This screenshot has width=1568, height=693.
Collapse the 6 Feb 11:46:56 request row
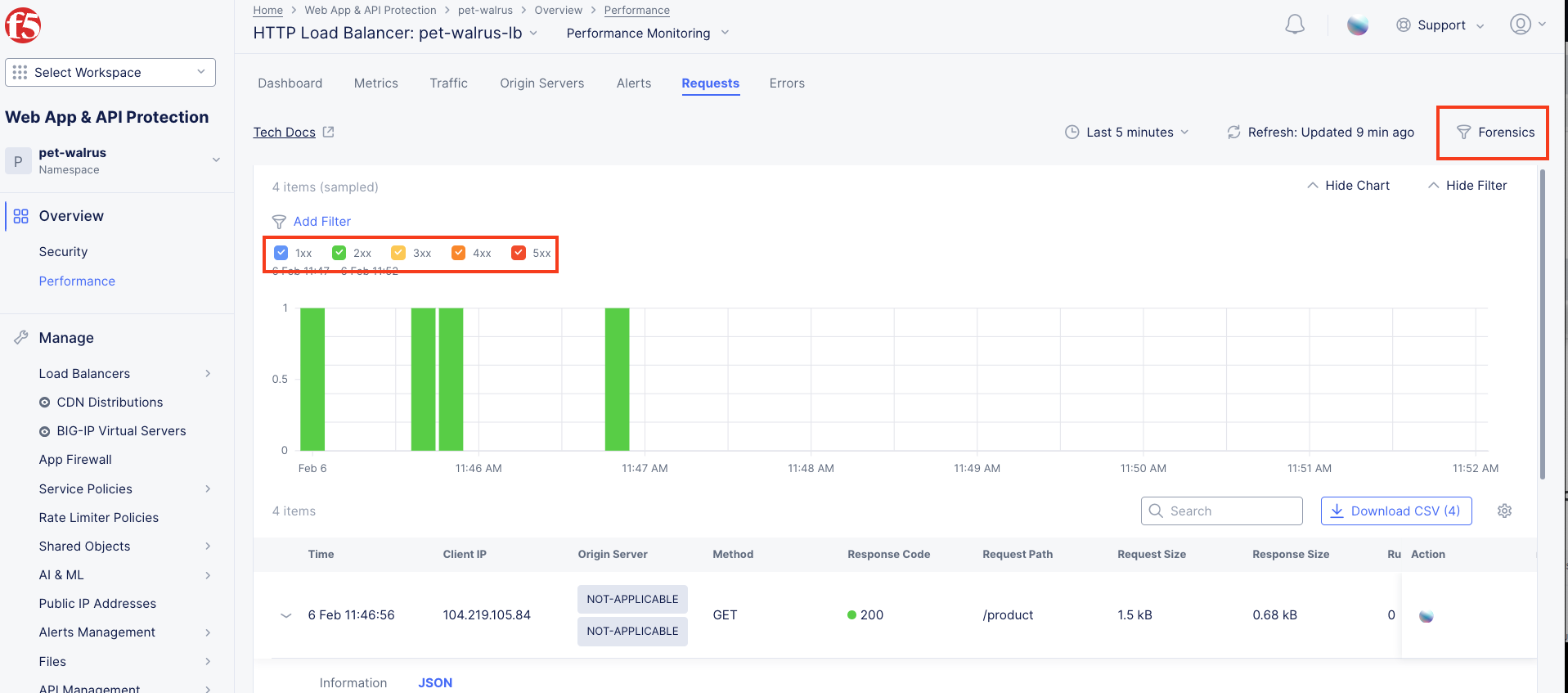click(286, 615)
